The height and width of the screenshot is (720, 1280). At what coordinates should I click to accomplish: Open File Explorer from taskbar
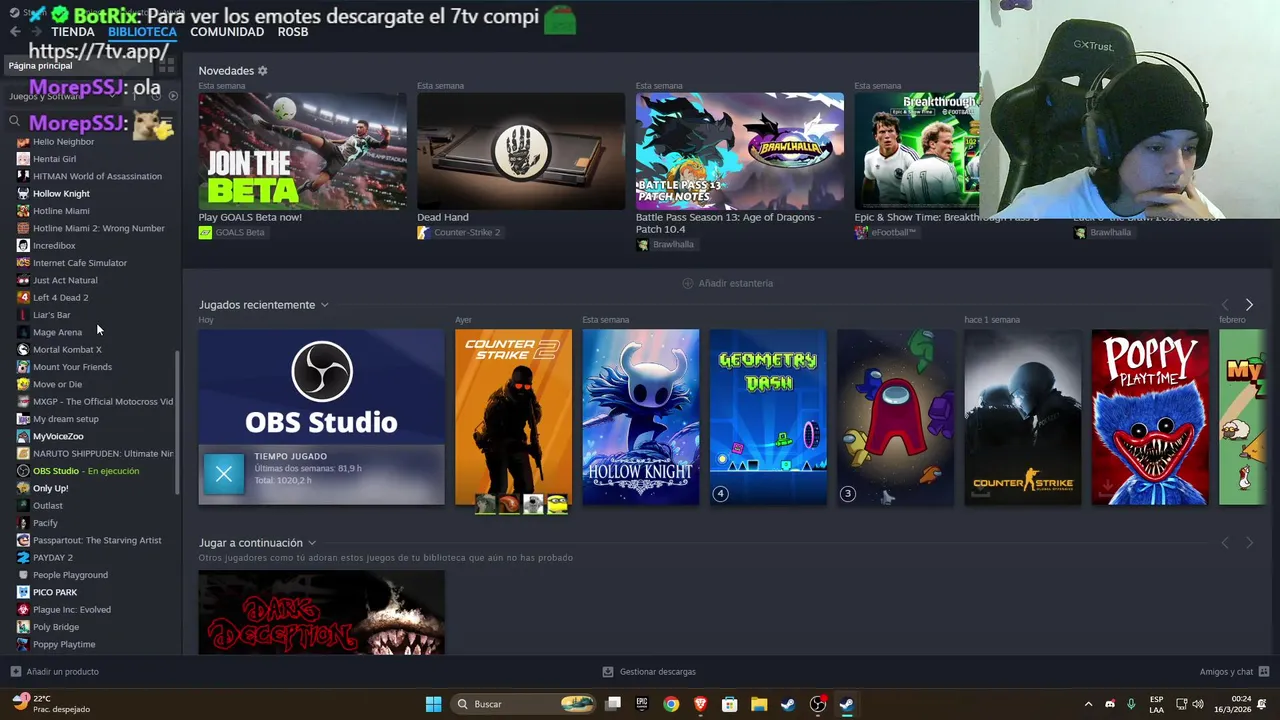tap(759, 704)
